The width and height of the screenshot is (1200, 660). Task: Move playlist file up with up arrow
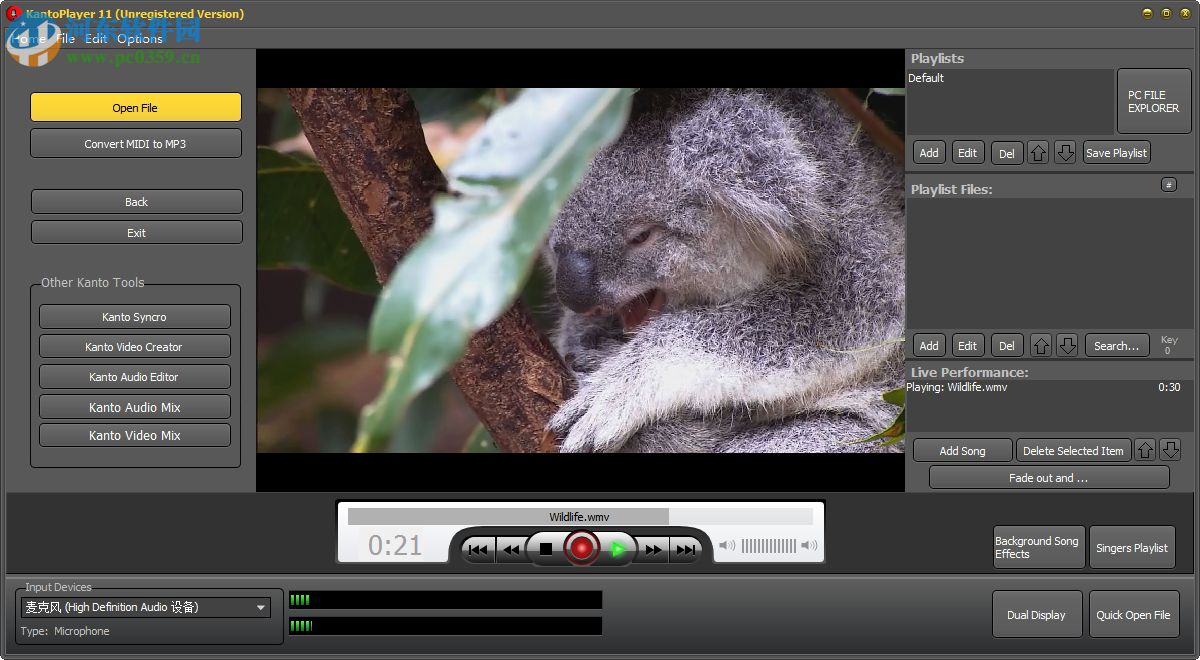click(1042, 345)
